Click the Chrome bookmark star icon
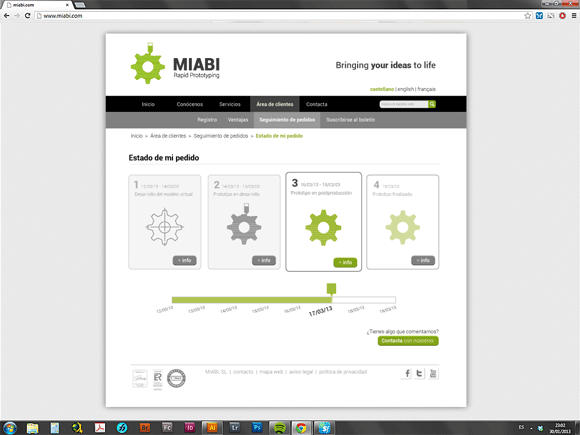 coord(527,16)
